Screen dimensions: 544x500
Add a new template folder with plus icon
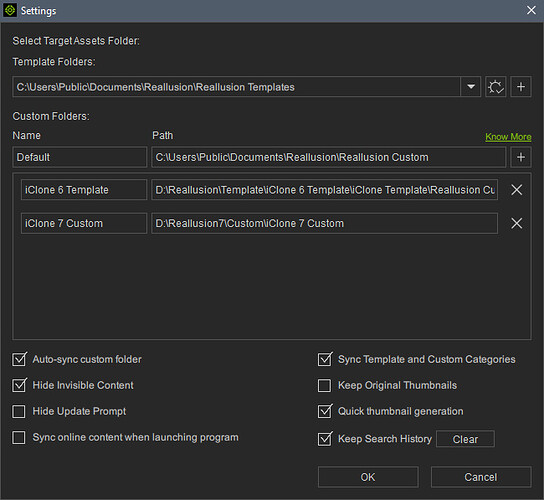(x=520, y=87)
